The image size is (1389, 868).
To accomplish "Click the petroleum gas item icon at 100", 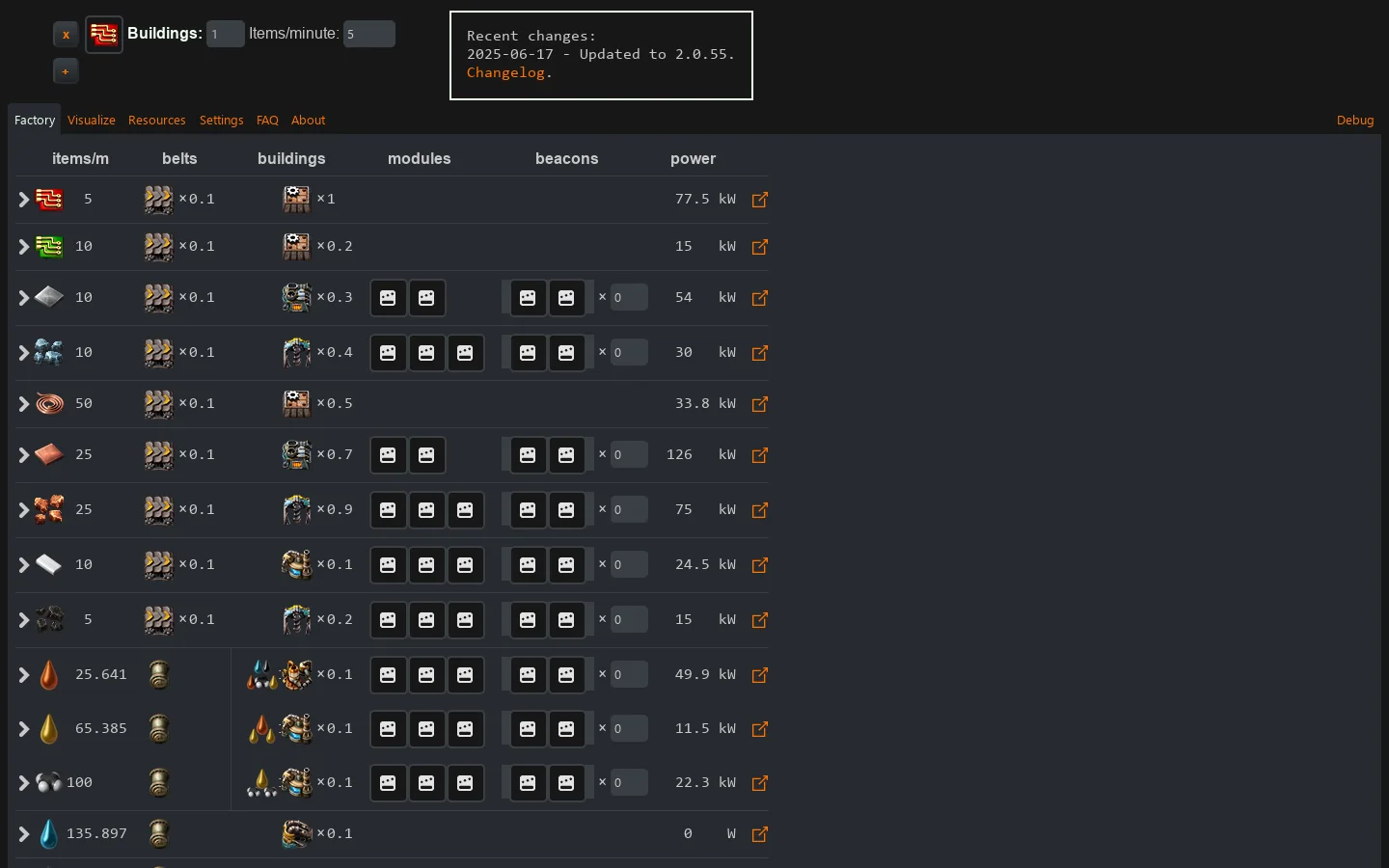I will tap(49, 782).
